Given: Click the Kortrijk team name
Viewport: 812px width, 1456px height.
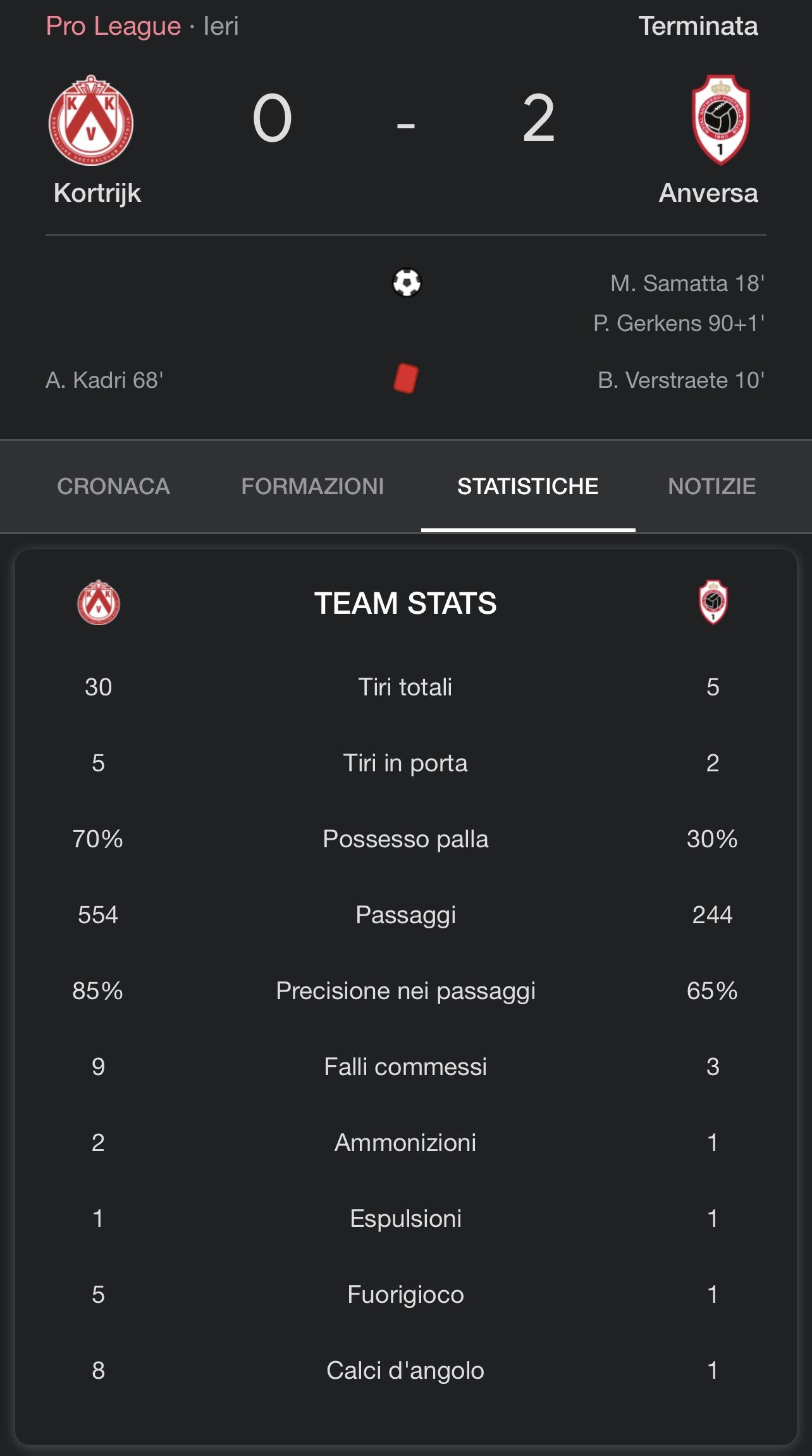Looking at the screenshot, I should point(97,192).
